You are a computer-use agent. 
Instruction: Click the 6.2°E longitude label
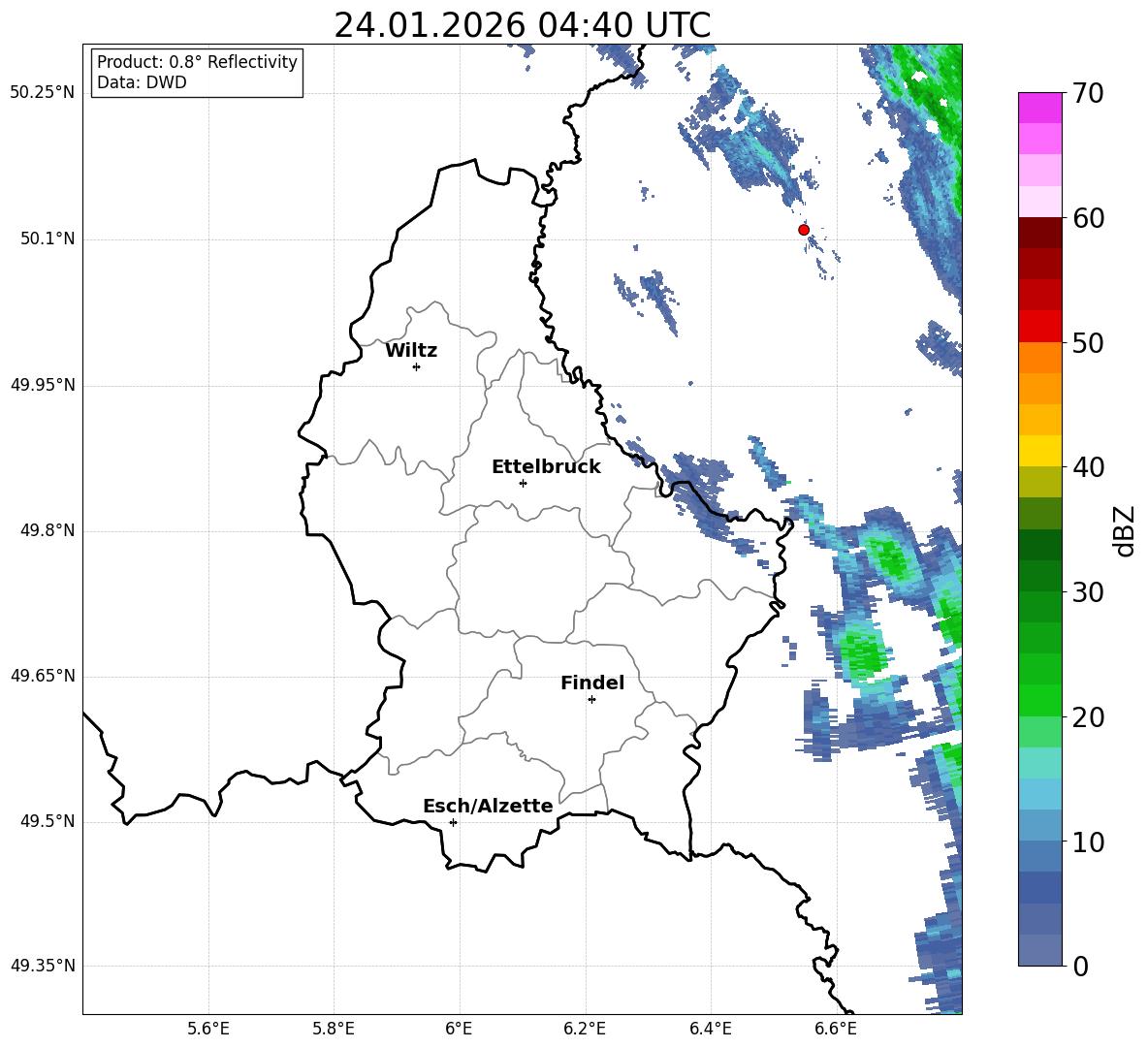(585, 1029)
